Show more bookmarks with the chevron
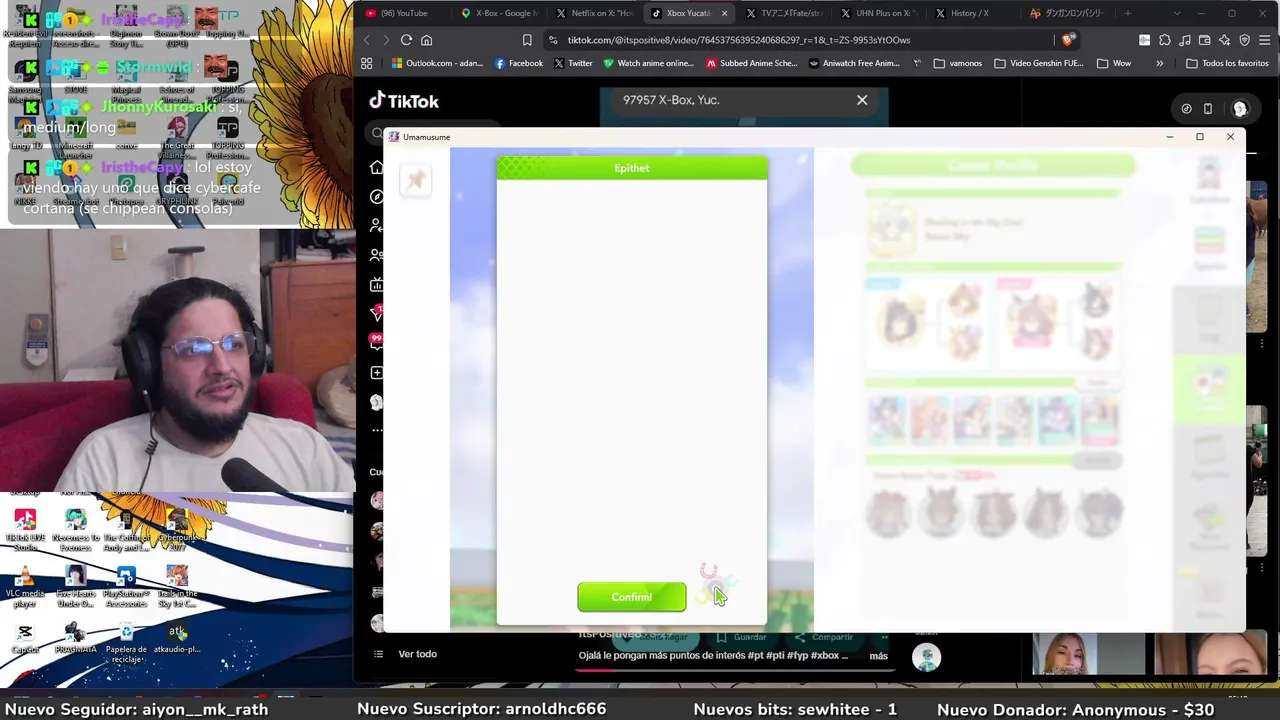Image resolution: width=1280 pixels, height=720 pixels. (1159, 63)
